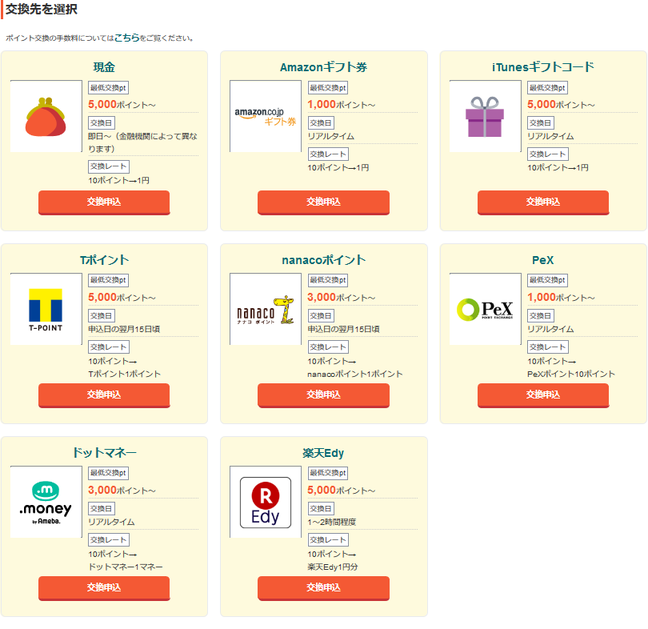Apply for ドットマネー exchange

[104, 588]
